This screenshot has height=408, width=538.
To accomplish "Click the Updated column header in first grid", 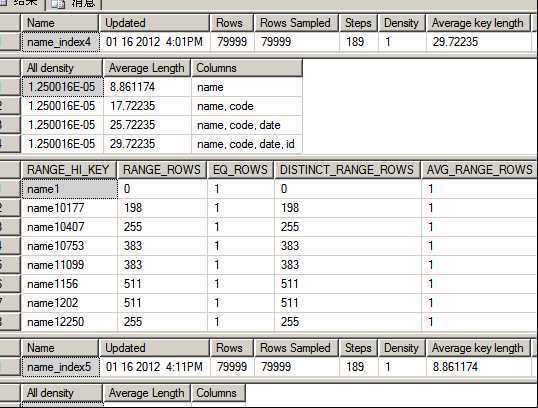I will coord(154,23).
